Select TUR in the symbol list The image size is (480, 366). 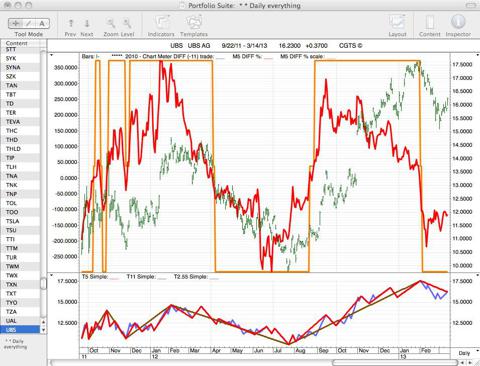[x=20, y=257]
